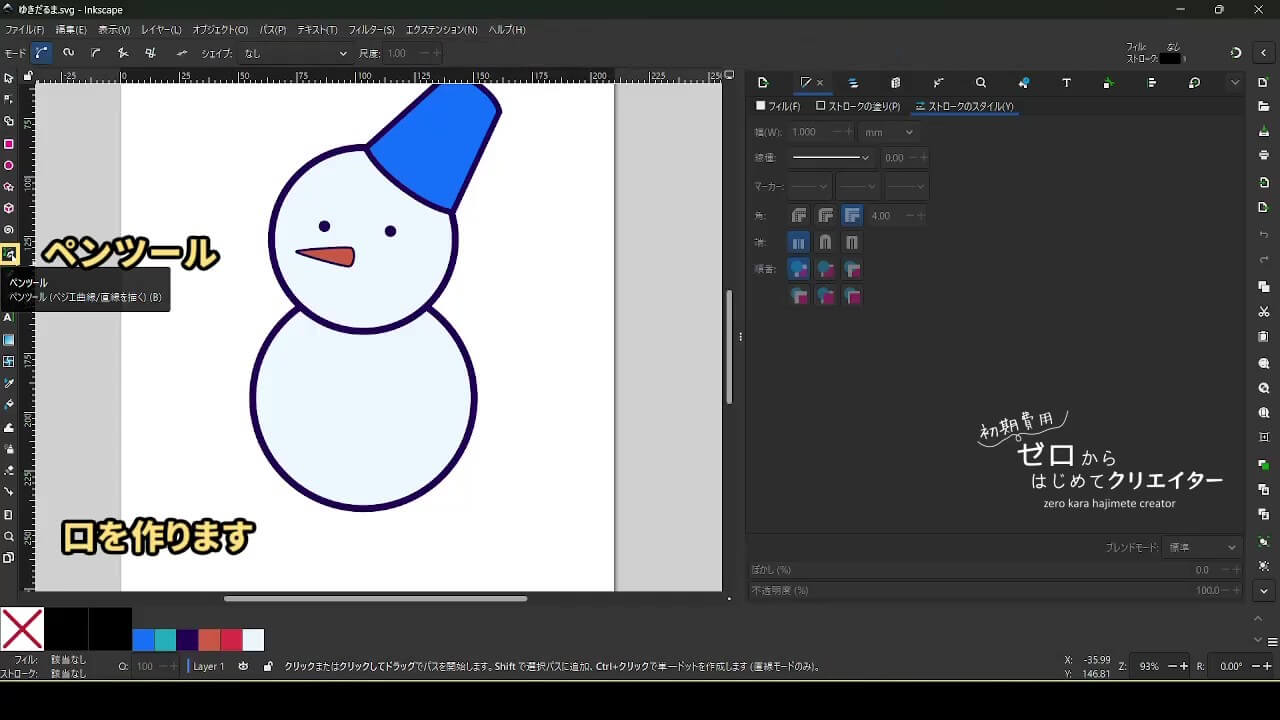Open the mm stroke width unit dropdown
Viewport: 1280px width, 720px height.
click(x=889, y=132)
